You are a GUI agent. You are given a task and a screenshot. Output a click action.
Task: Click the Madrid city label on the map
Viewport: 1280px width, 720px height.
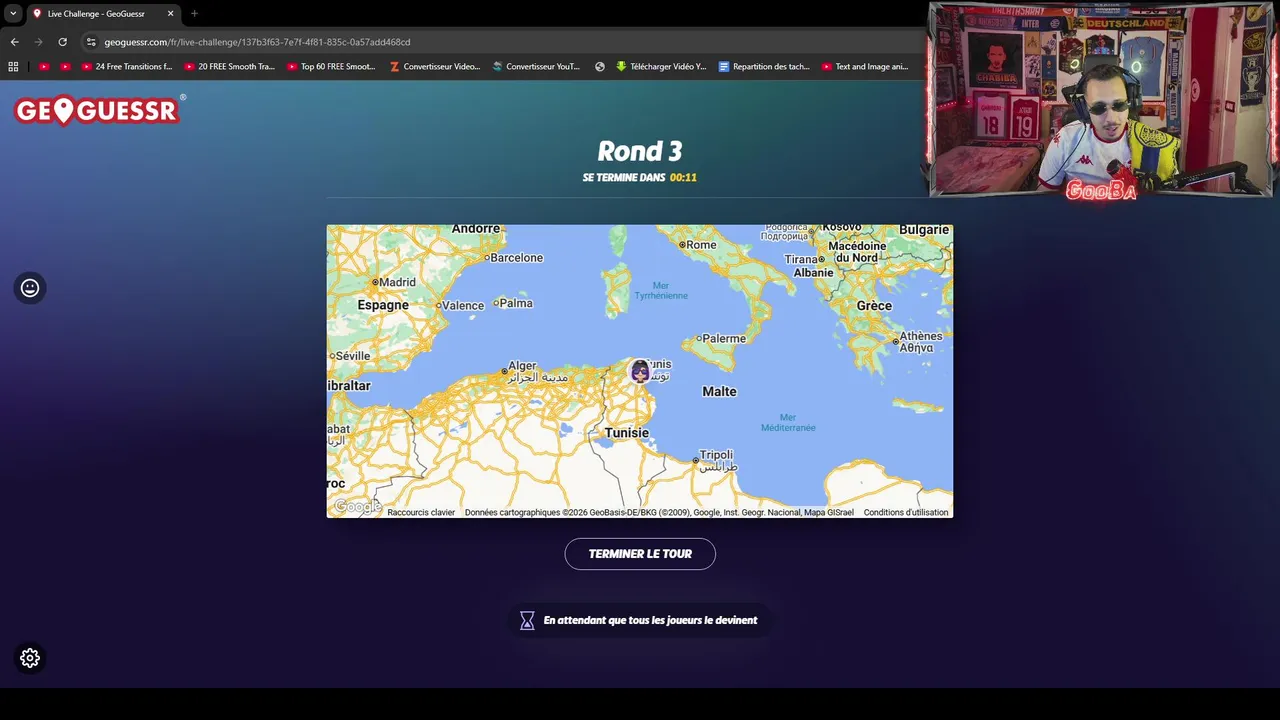[x=397, y=282]
